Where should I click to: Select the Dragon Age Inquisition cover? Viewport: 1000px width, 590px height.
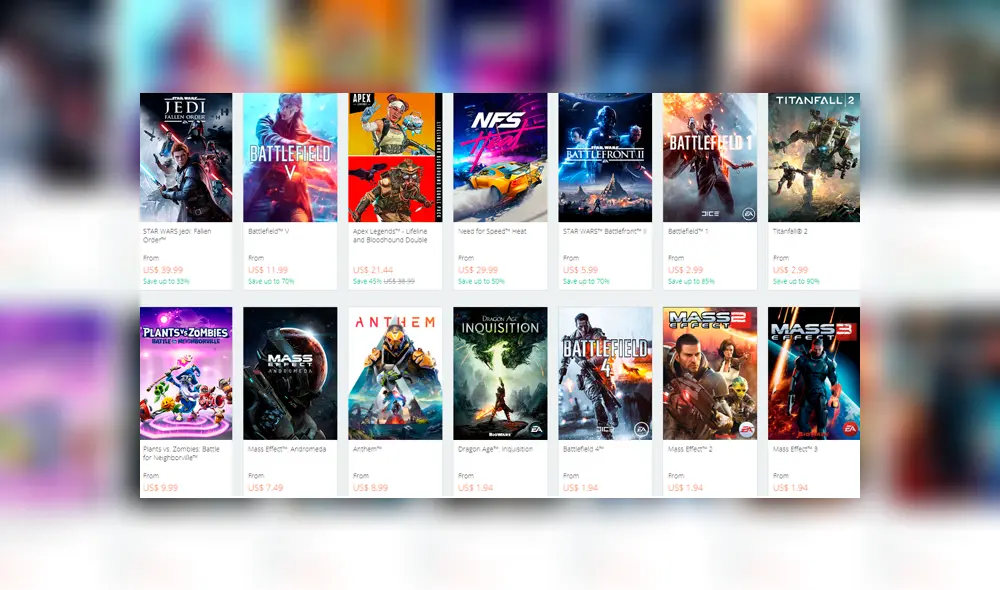[500, 373]
